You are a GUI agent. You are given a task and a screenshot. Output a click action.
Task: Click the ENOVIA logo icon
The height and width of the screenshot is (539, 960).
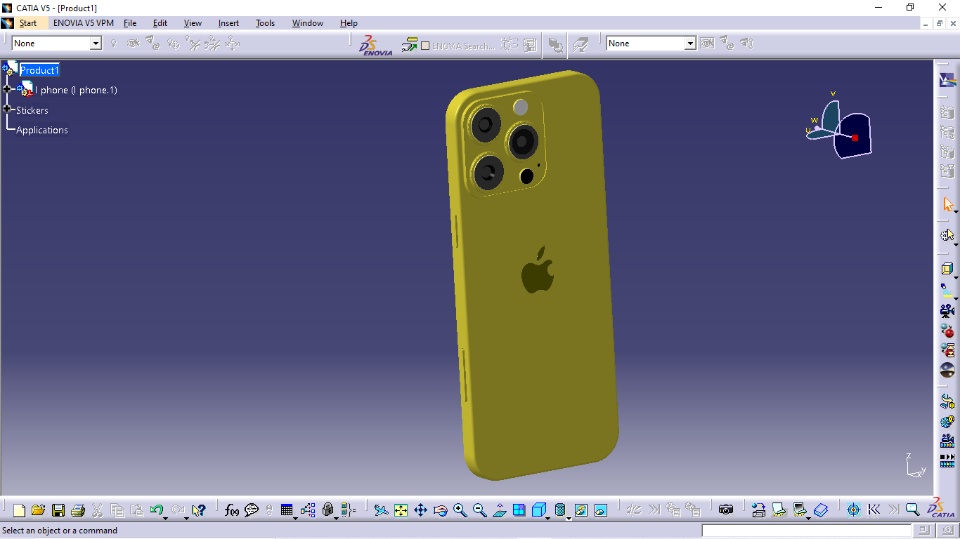pos(375,45)
